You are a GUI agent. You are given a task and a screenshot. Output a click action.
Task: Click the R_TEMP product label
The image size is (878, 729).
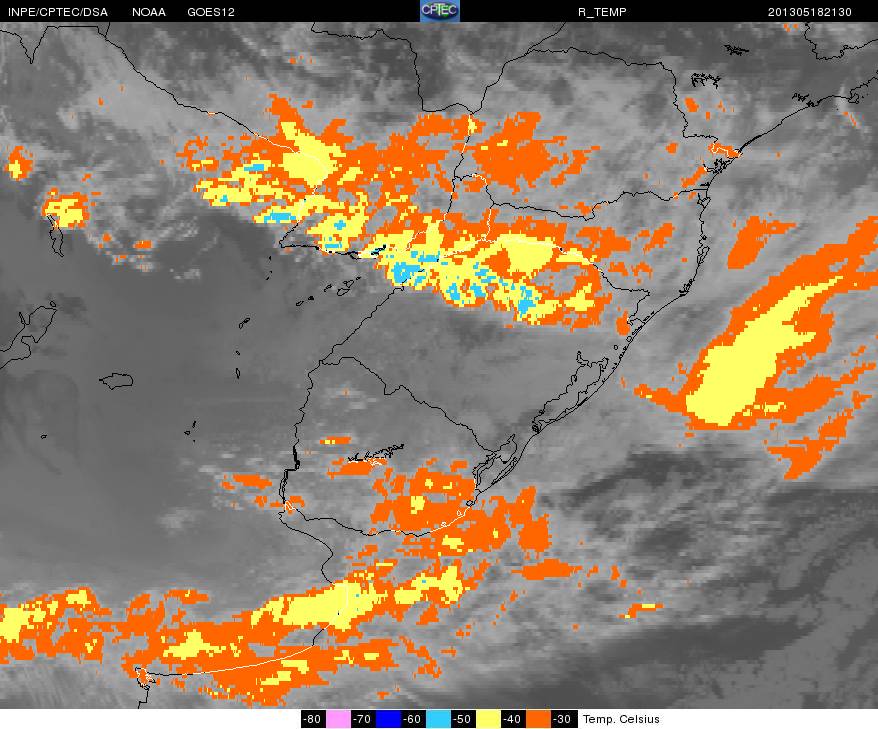coord(602,12)
